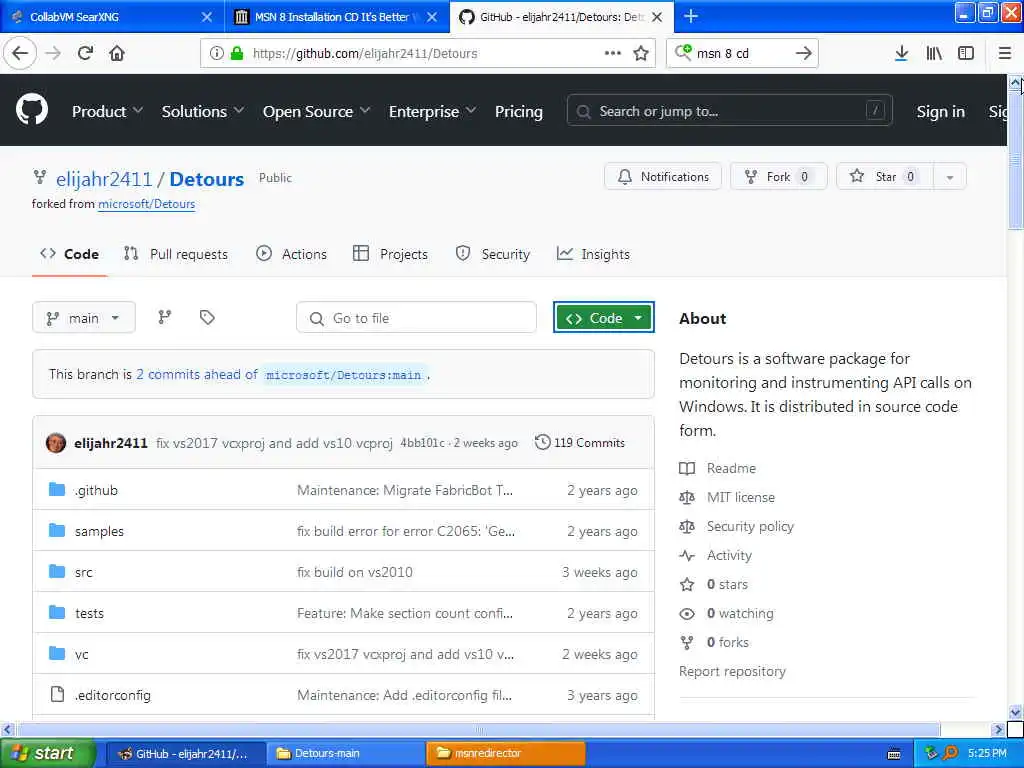
Task: Switch to the Projects tab
Action: pos(391,254)
